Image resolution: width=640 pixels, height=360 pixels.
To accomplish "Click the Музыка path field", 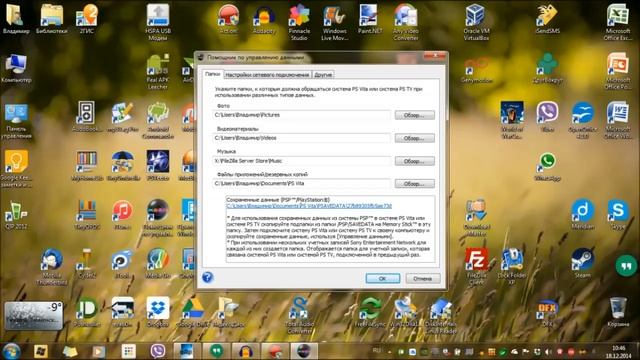I will click(301, 161).
